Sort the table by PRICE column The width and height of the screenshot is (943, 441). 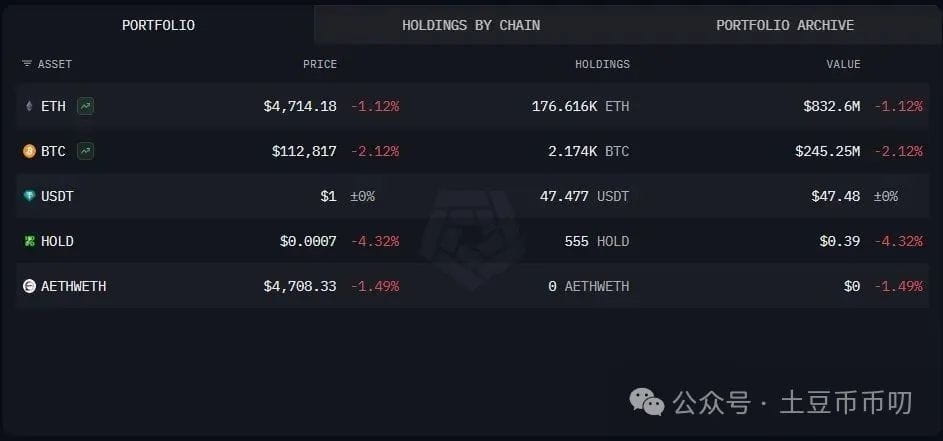320,64
